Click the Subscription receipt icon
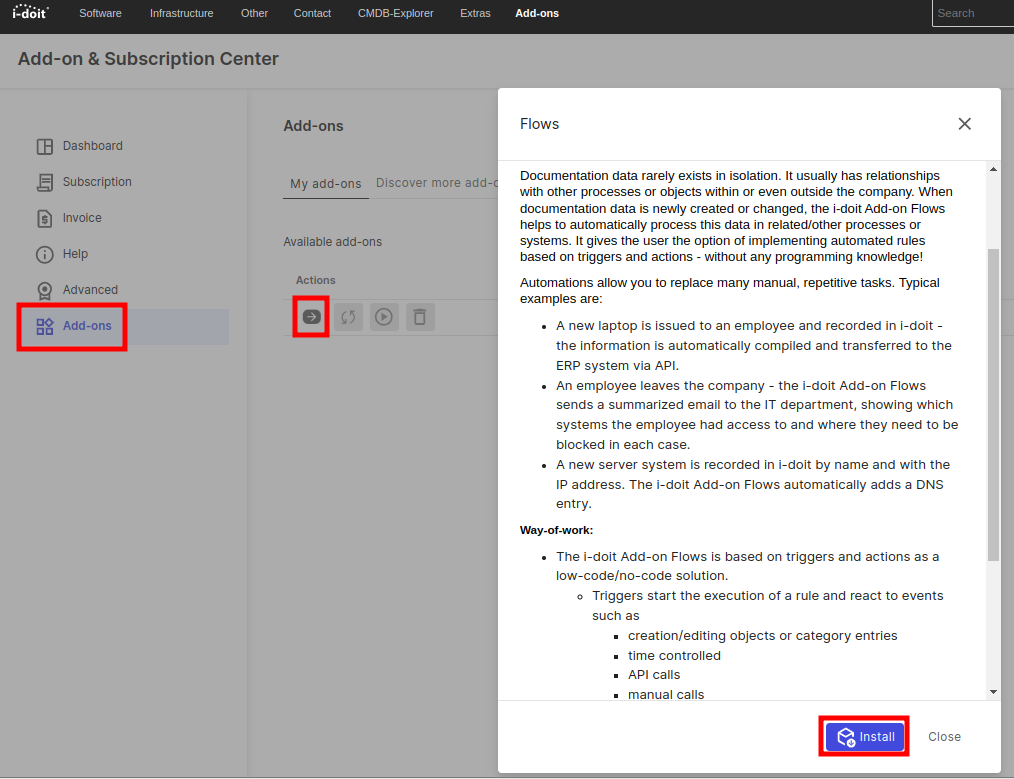 [x=45, y=182]
